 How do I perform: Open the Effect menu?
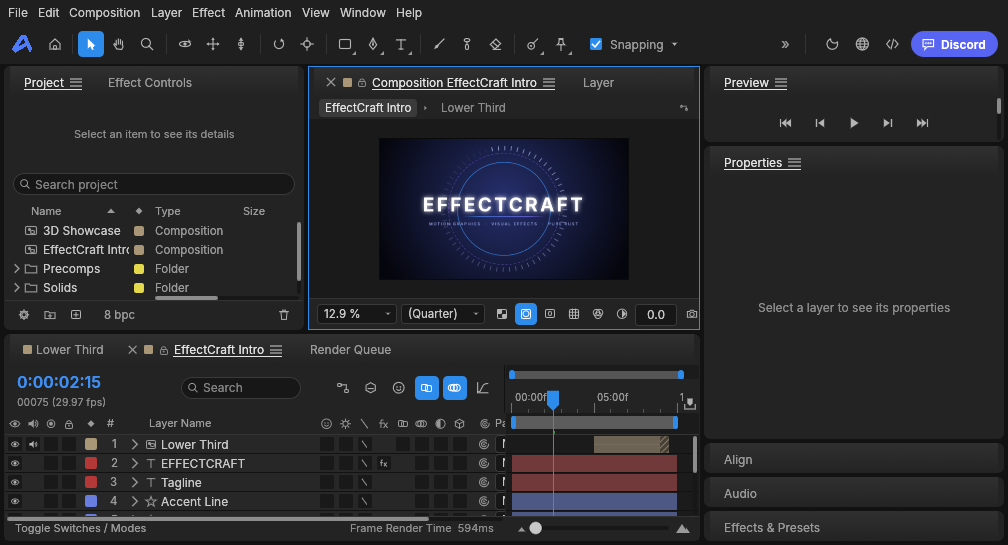click(x=208, y=13)
